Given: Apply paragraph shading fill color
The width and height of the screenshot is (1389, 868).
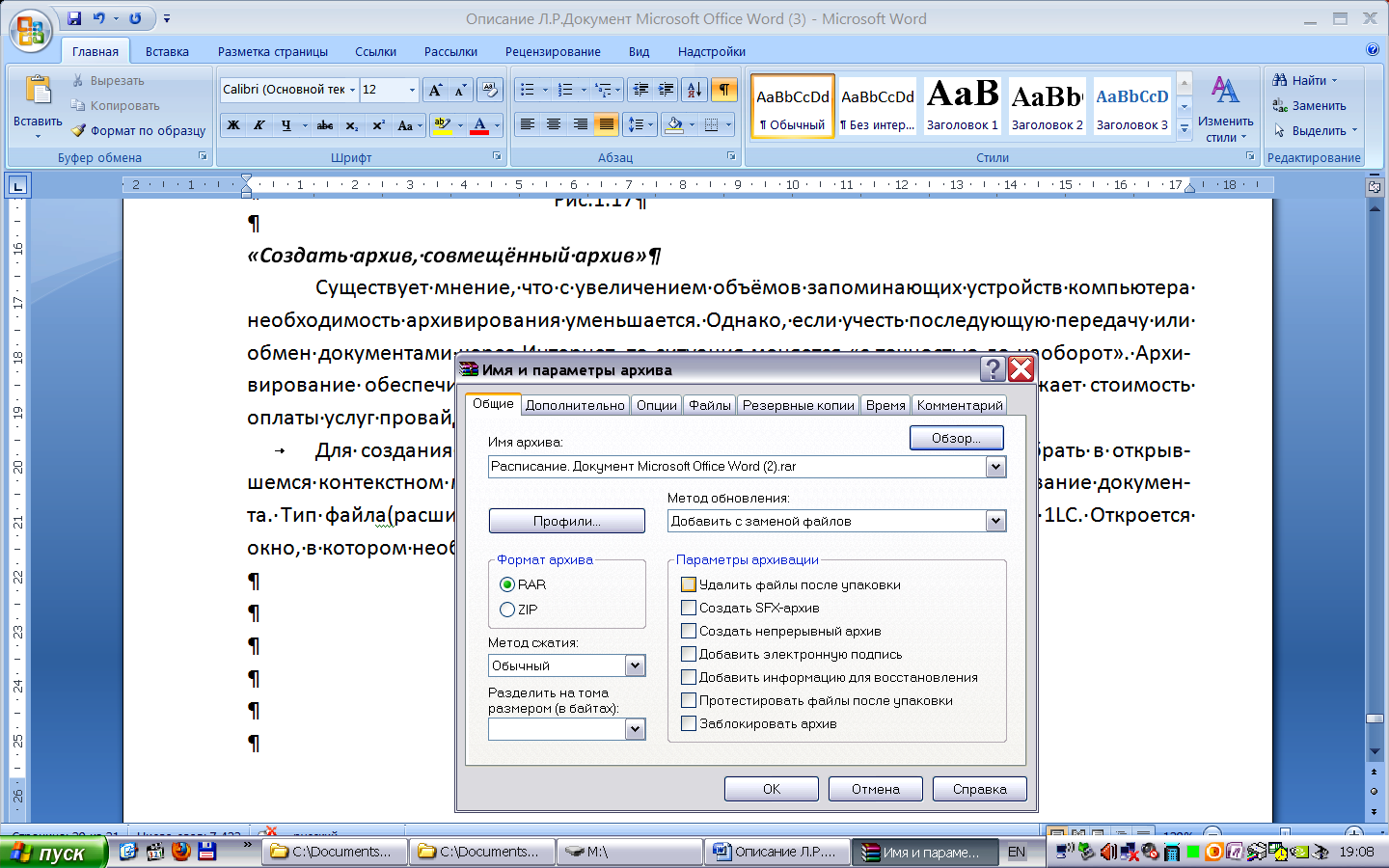Looking at the screenshot, I should click(x=675, y=124).
